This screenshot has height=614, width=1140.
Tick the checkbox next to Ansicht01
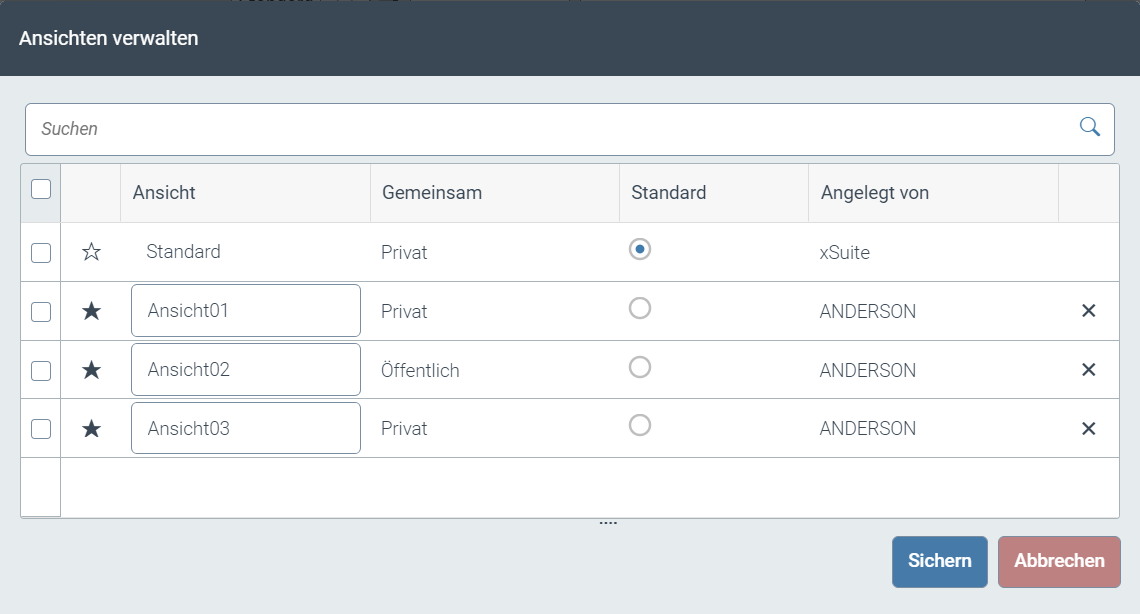coord(40,310)
